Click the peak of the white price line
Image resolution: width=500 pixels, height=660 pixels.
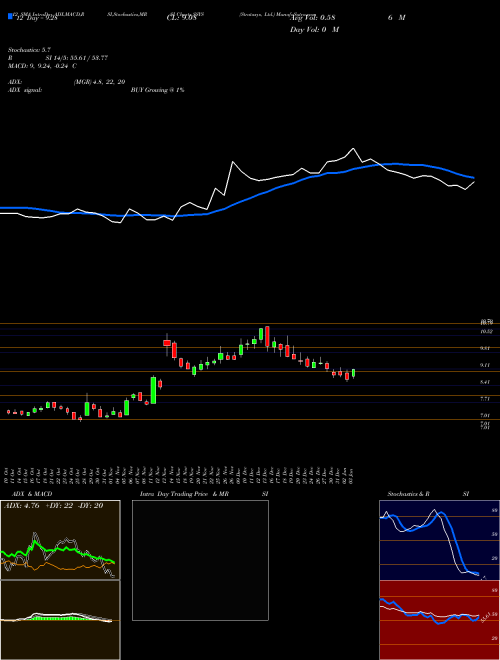coord(353,149)
